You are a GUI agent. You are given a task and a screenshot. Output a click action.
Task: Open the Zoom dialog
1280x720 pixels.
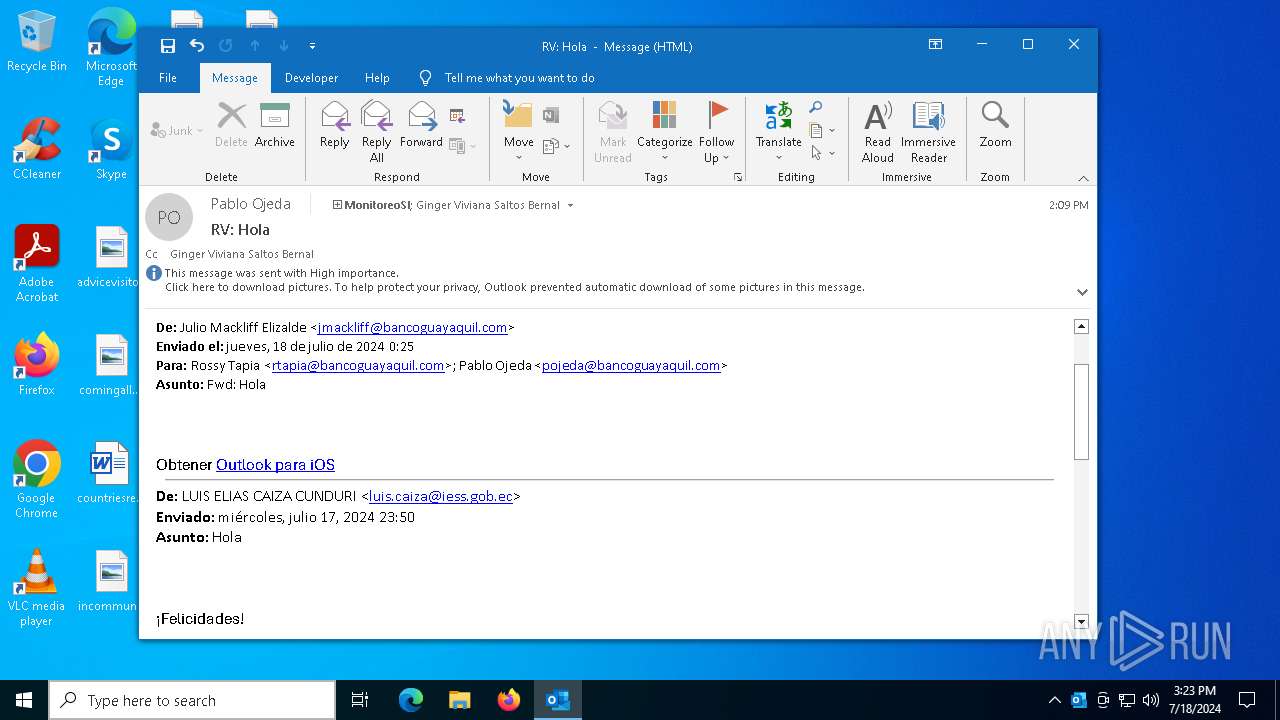995,126
